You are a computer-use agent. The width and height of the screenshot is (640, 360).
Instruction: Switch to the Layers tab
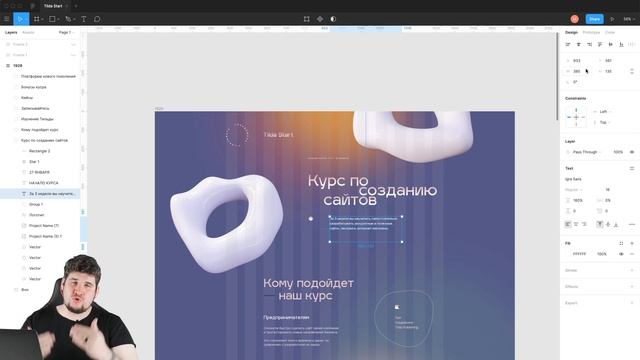tap(11, 32)
